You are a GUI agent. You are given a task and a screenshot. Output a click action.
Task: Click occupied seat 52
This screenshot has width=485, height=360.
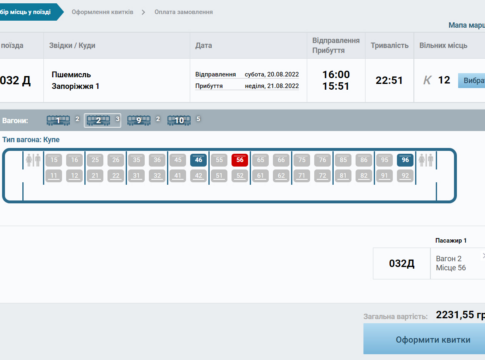[x=240, y=176]
